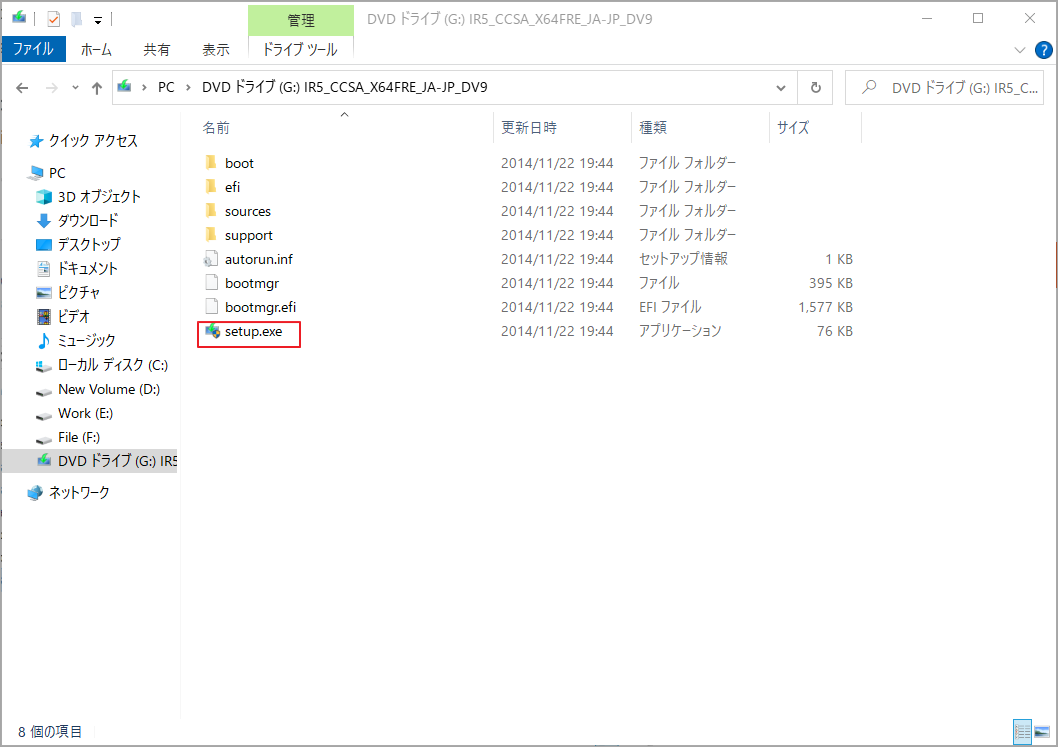Switch to details view icon in status bar

(1022, 731)
